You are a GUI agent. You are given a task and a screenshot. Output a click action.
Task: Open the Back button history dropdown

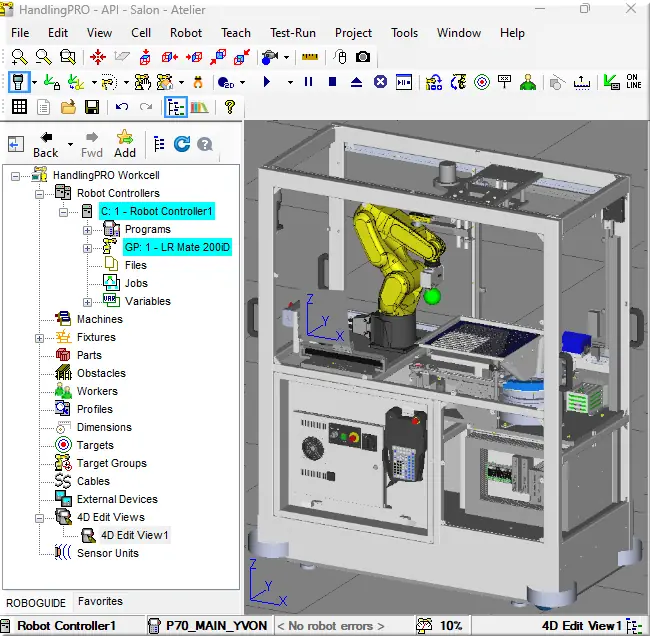(70, 144)
